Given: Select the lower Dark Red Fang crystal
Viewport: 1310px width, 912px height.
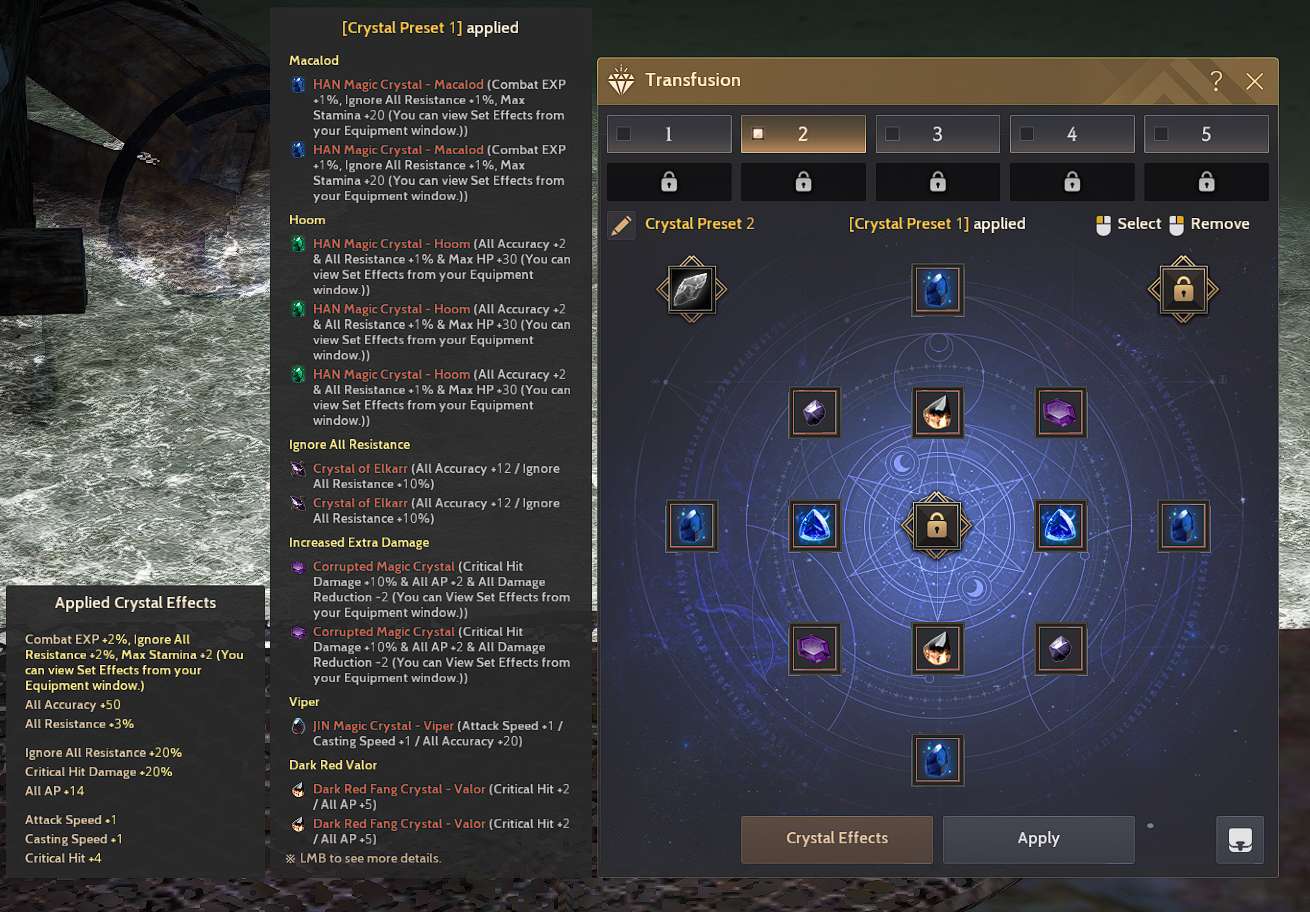Looking at the screenshot, I should 938,648.
